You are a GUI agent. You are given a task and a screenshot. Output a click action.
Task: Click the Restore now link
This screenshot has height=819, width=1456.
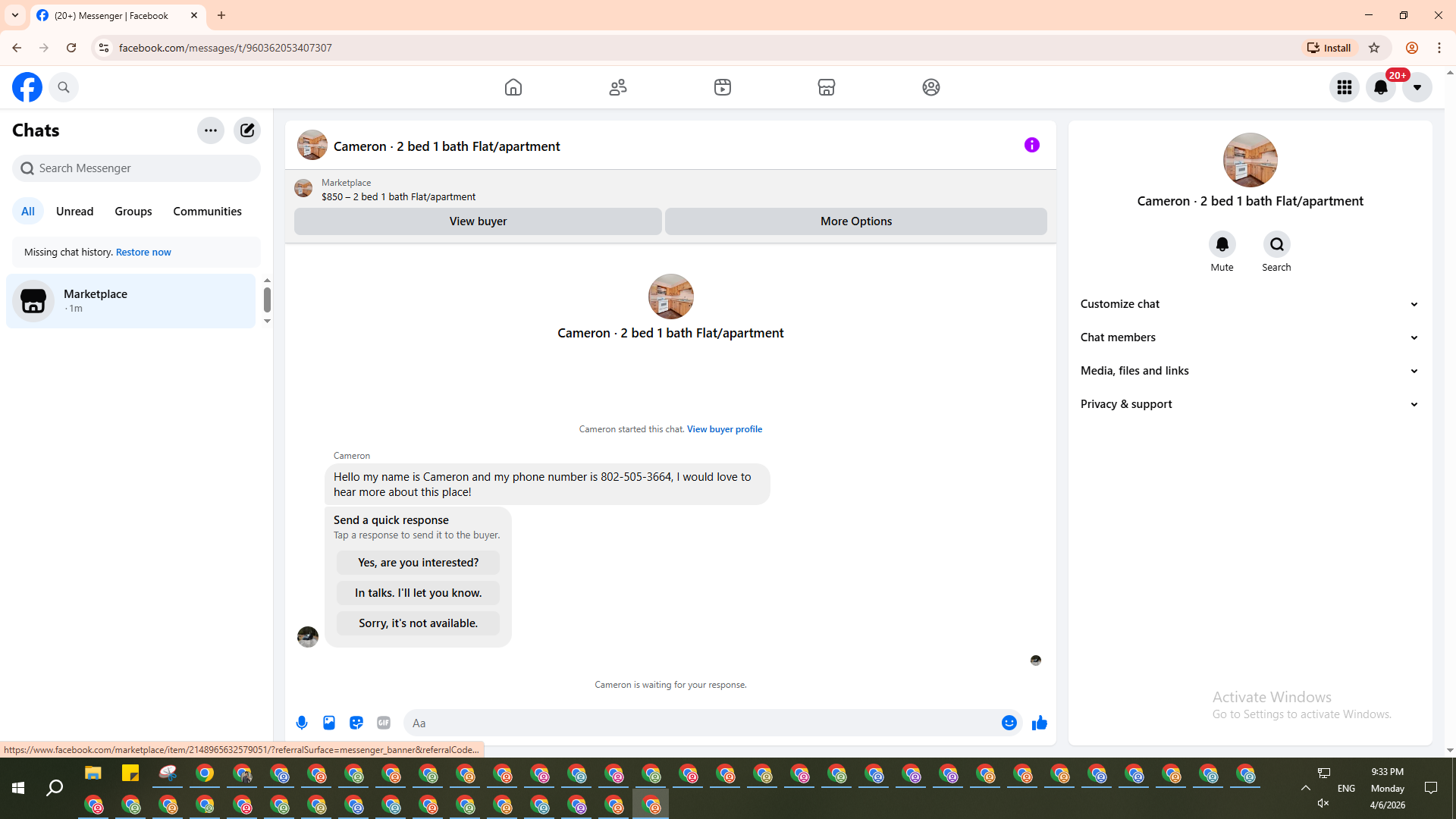[x=143, y=253]
